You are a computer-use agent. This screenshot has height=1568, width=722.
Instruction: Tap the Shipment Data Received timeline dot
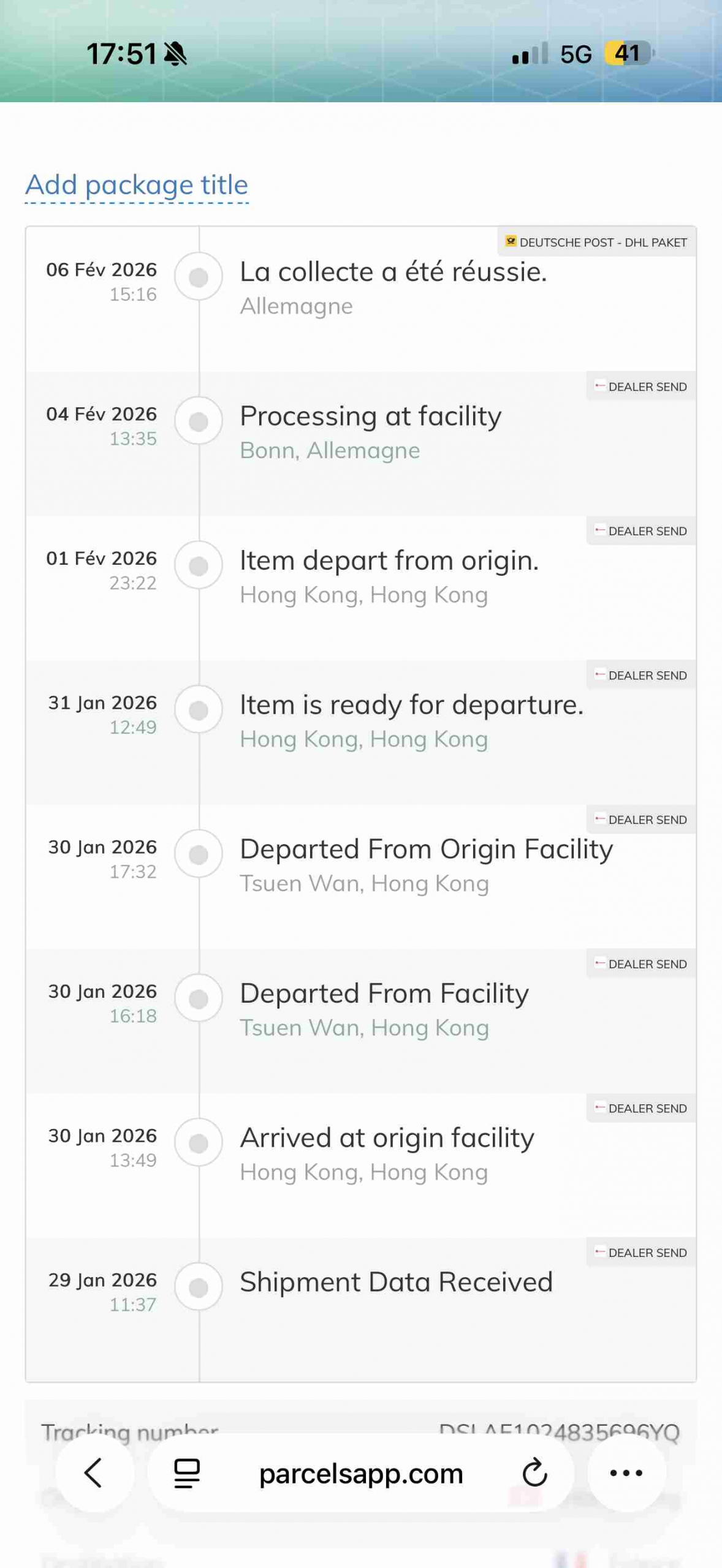tap(198, 1287)
